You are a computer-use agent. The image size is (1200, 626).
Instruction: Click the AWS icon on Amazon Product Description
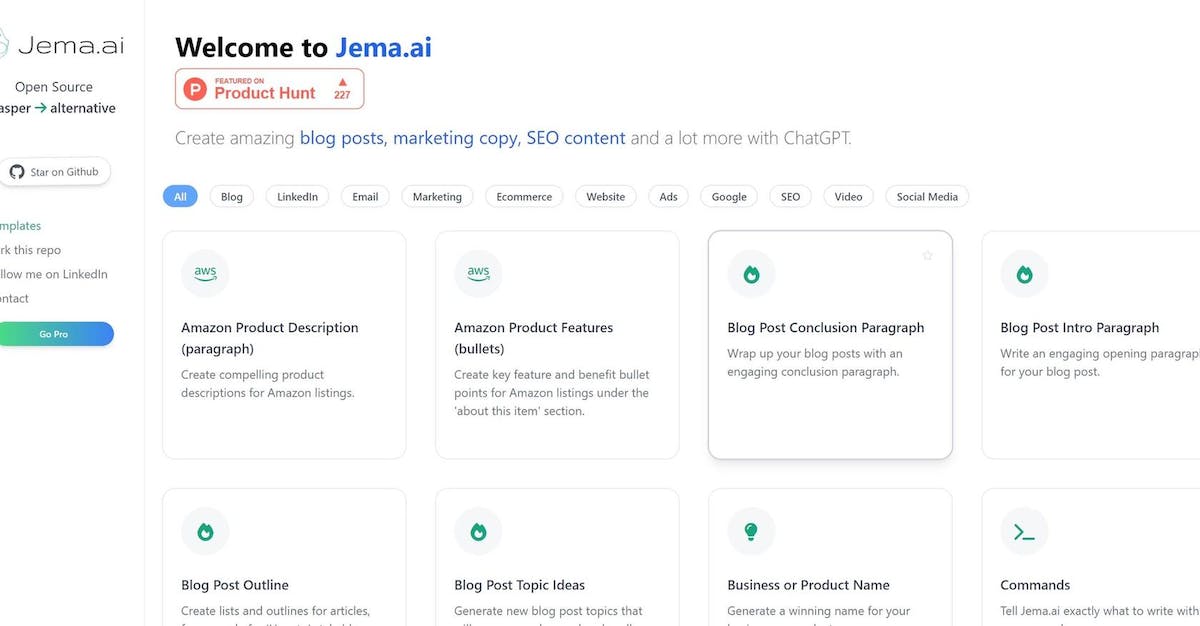(205, 274)
